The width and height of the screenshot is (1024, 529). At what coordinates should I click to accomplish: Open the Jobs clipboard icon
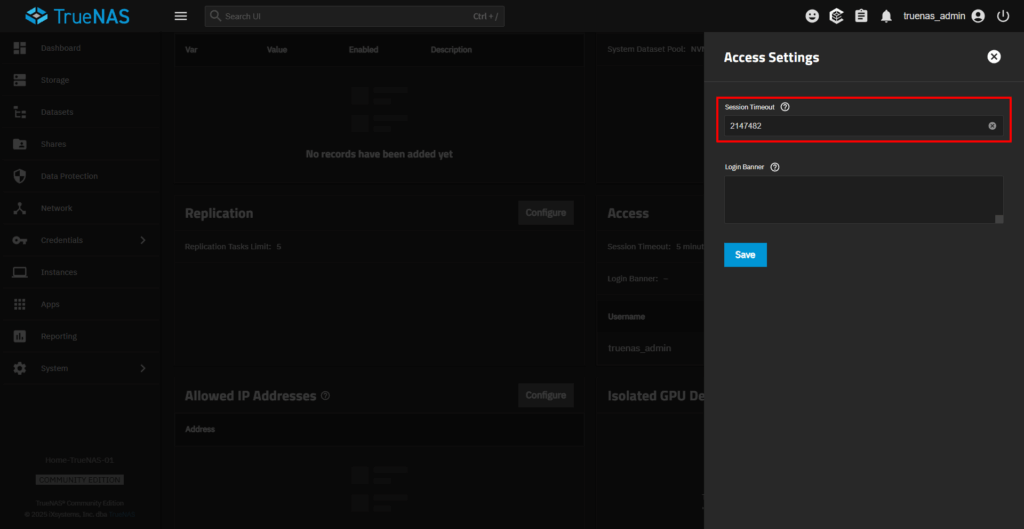[860, 16]
